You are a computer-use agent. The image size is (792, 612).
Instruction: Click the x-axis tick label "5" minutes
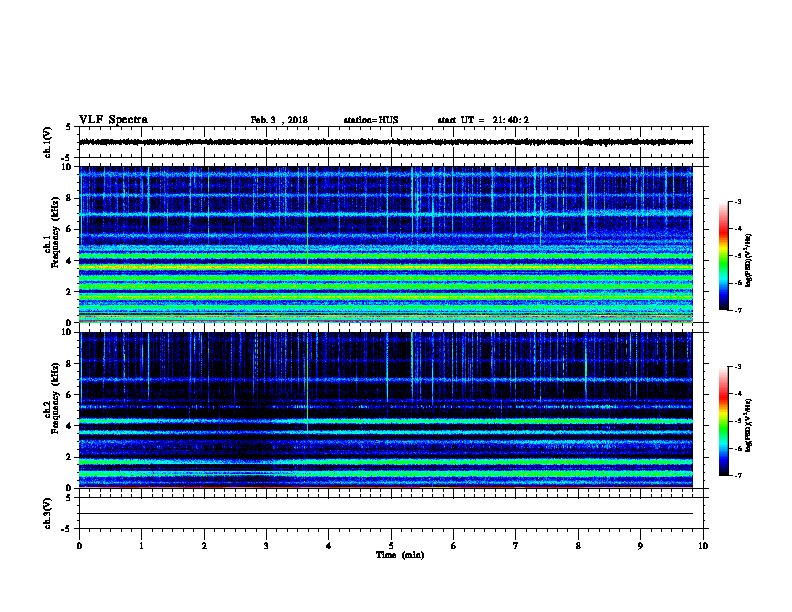(x=391, y=546)
